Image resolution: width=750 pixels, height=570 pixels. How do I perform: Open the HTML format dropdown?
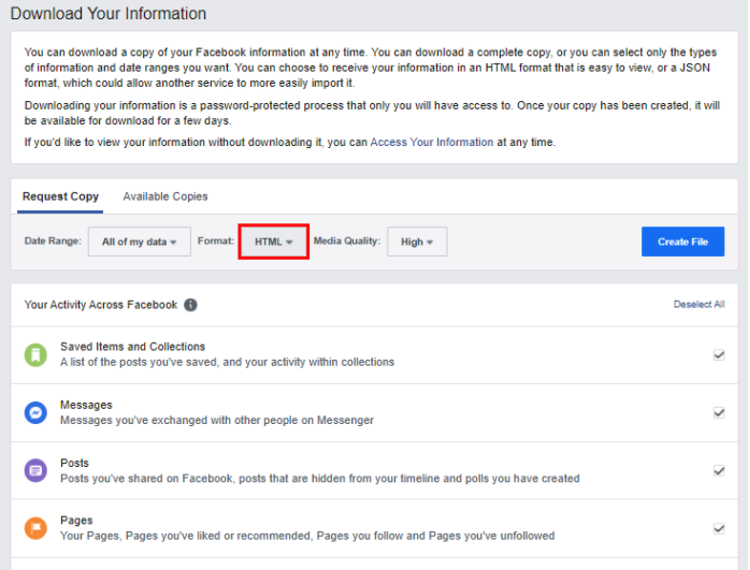(x=273, y=241)
